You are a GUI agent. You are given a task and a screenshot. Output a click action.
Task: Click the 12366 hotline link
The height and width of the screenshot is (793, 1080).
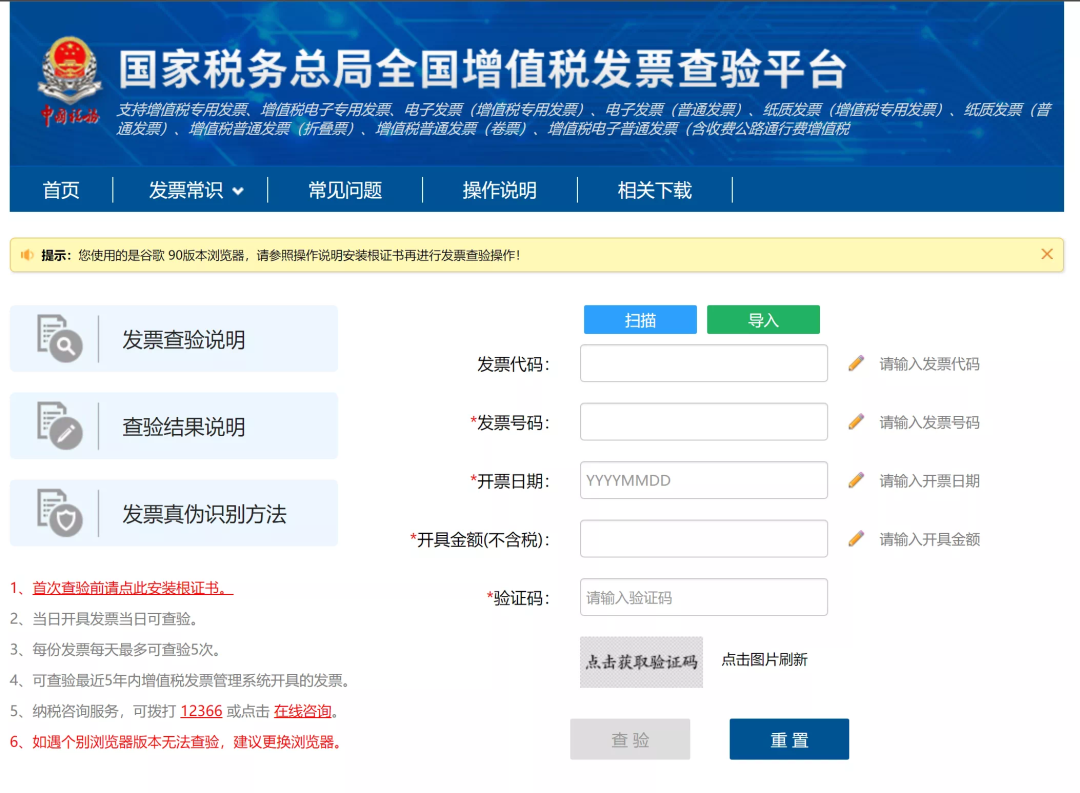201,711
